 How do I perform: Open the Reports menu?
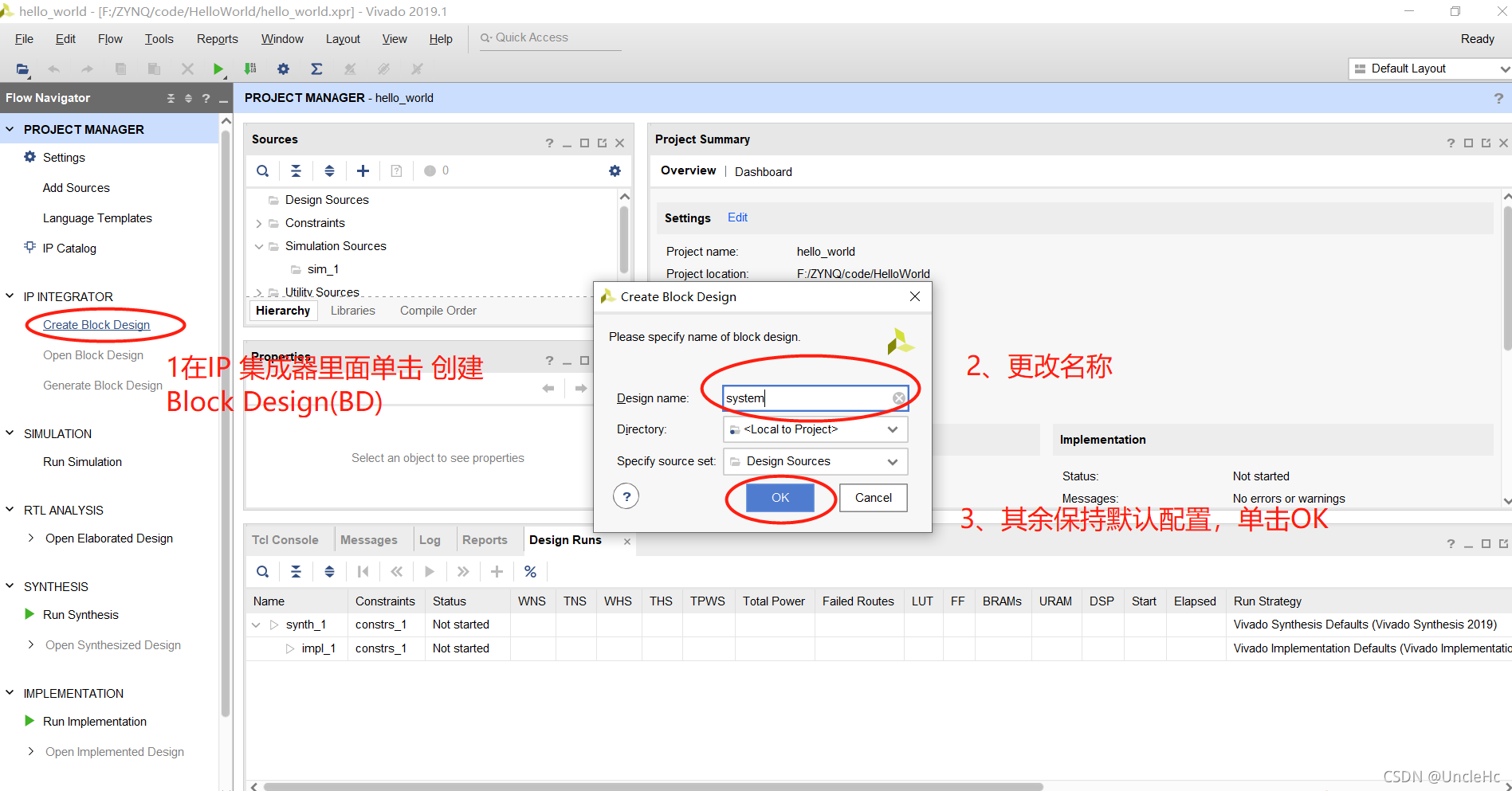pyautogui.click(x=217, y=39)
